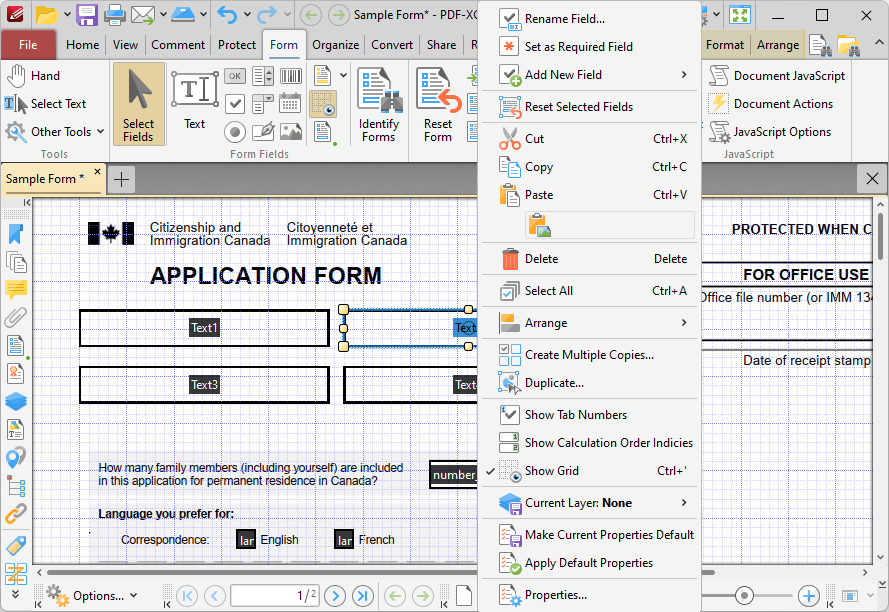Adjust the zoom slider handle
The image size is (889, 612).
tap(744, 596)
